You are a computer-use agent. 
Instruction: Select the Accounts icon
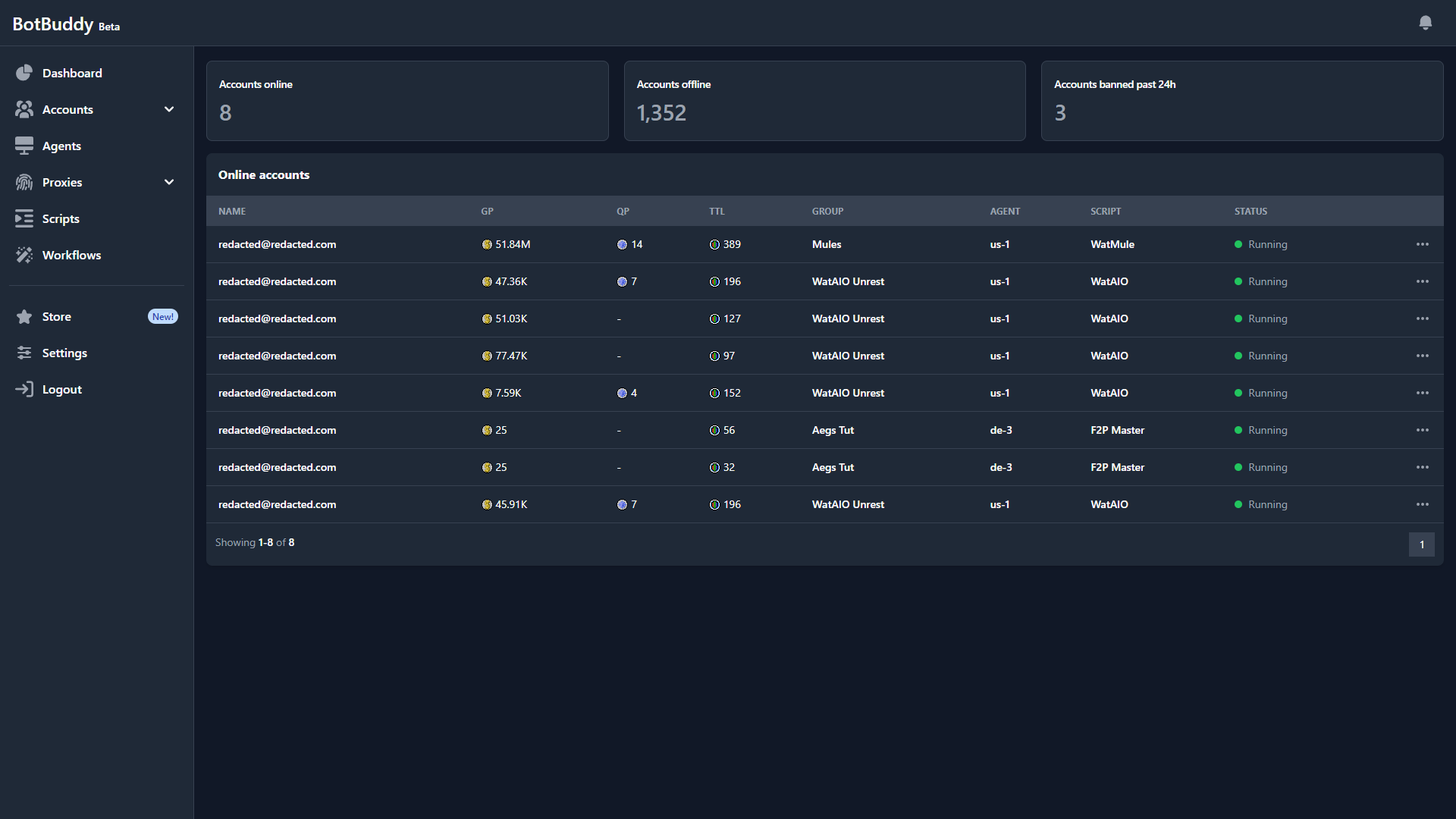tap(24, 109)
